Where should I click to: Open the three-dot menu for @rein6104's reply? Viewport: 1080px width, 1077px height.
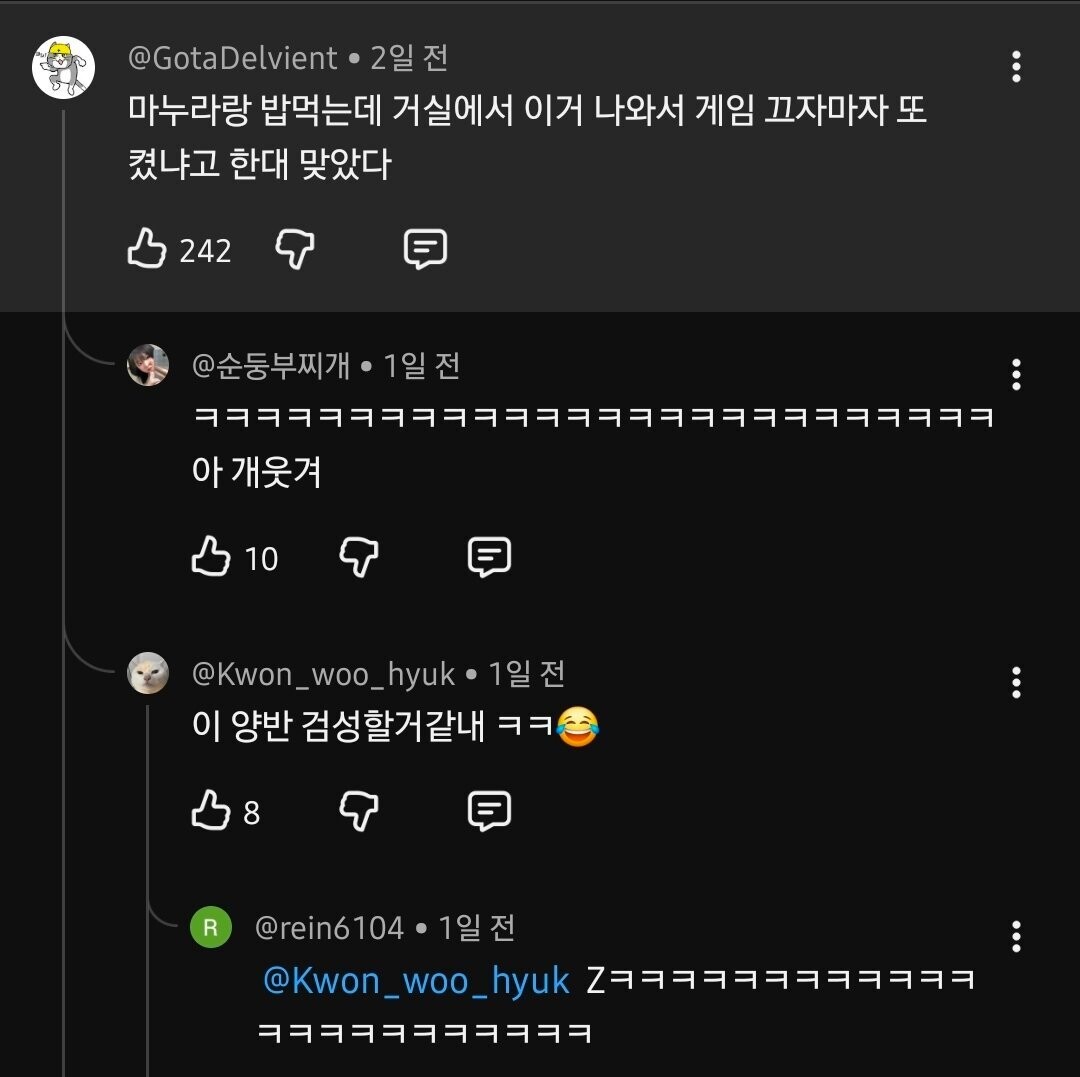click(1016, 936)
